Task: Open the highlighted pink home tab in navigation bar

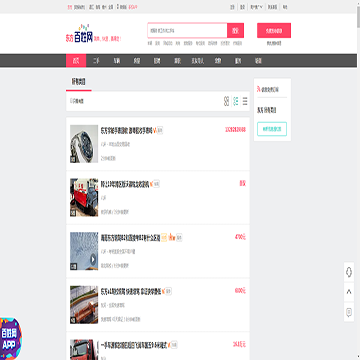Action: coord(76,61)
